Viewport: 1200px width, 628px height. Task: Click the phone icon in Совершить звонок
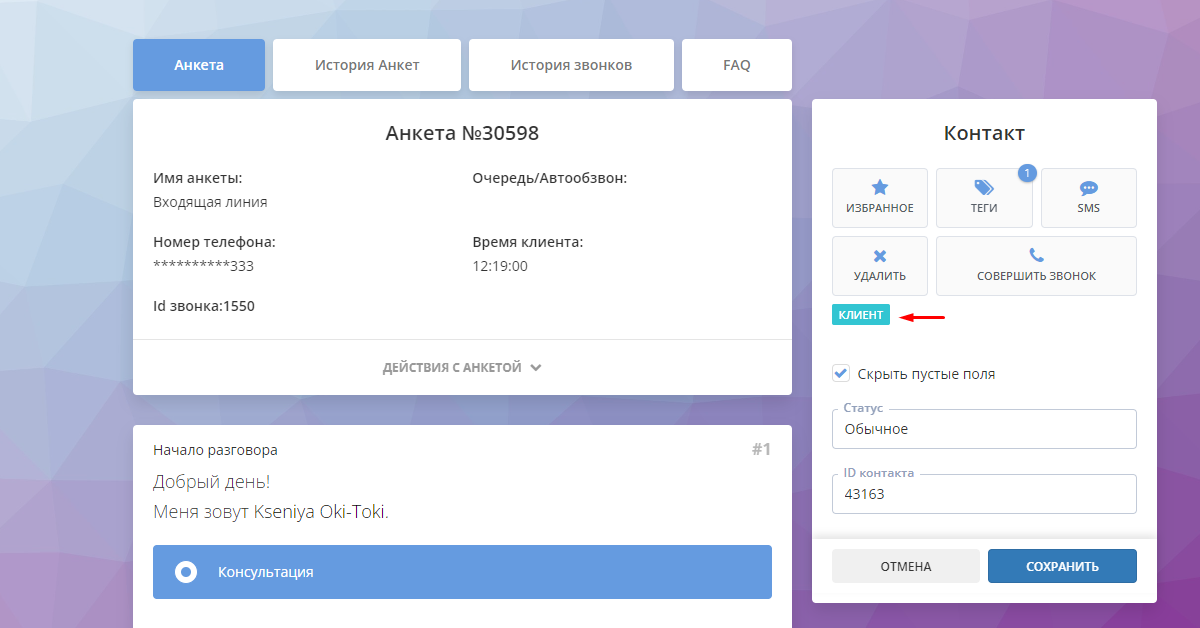coord(1036,255)
